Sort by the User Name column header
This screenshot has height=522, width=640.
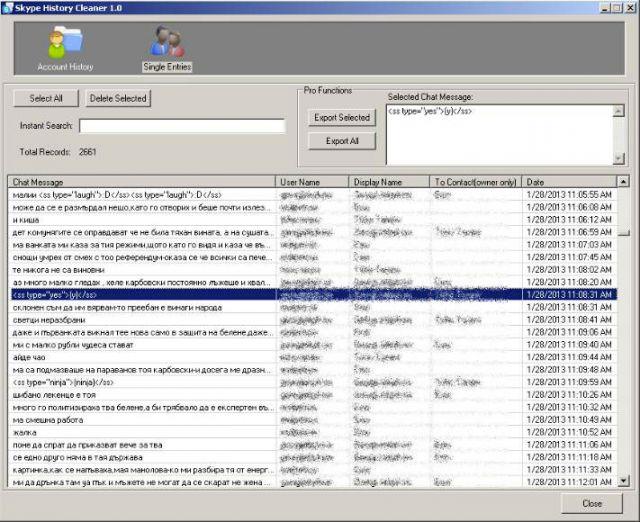(x=311, y=182)
